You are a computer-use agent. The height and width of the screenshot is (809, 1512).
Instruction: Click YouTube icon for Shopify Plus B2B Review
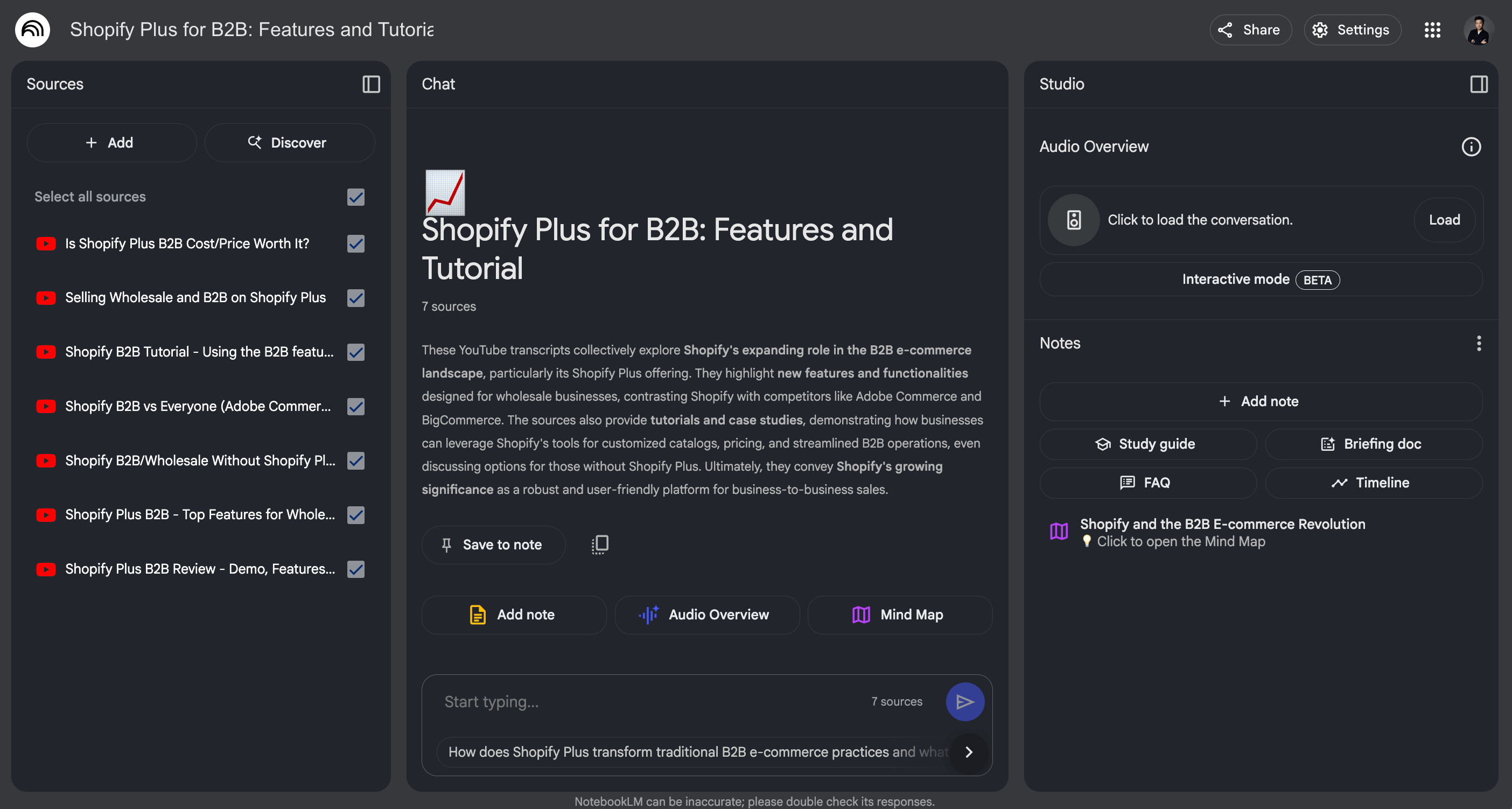coord(46,569)
